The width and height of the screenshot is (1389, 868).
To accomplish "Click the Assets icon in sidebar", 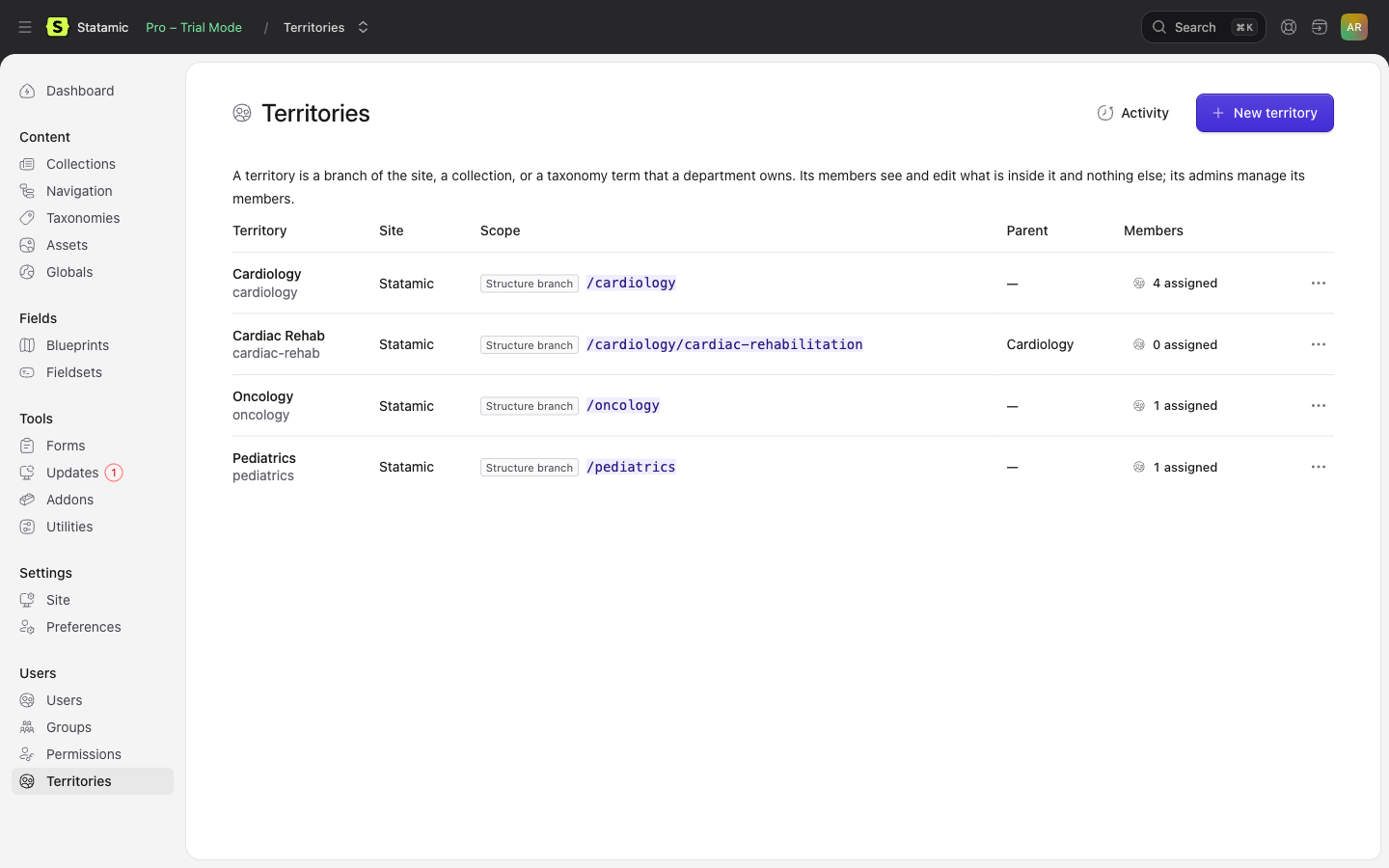I will [x=27, y=245].
